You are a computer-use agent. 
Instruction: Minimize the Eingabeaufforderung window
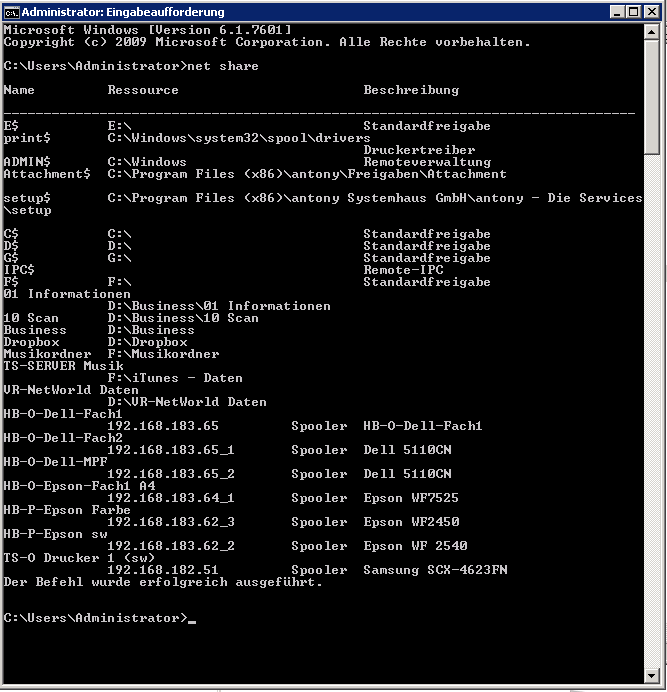click(617, 12)
